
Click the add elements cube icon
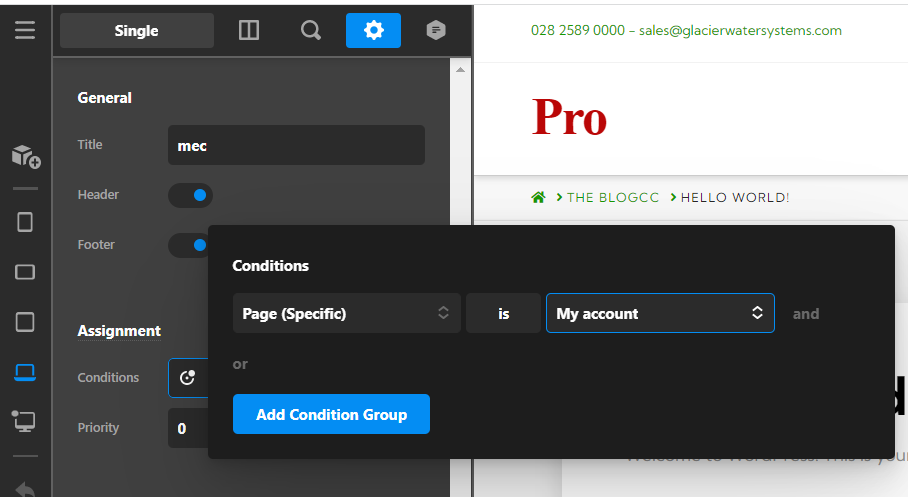click(x=25, y=157)
